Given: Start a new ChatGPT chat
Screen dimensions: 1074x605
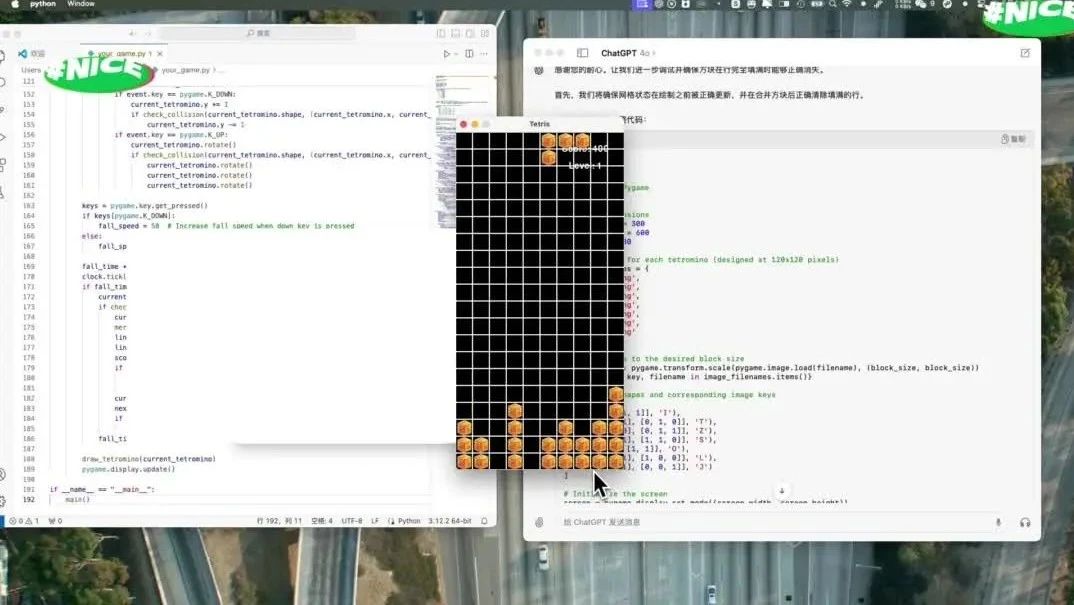Looking at the screenshot, I should (1025, 53).
